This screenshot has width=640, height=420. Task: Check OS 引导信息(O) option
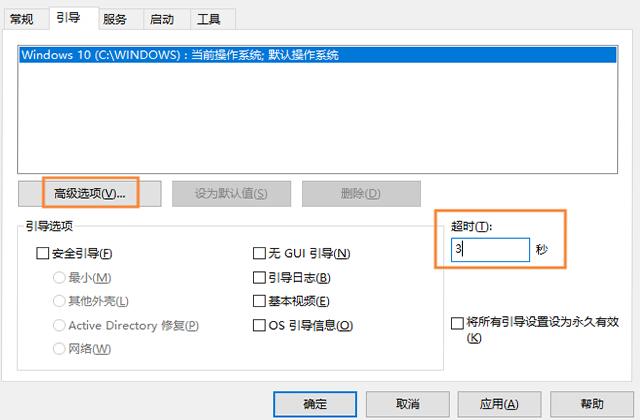coord(259,325)
